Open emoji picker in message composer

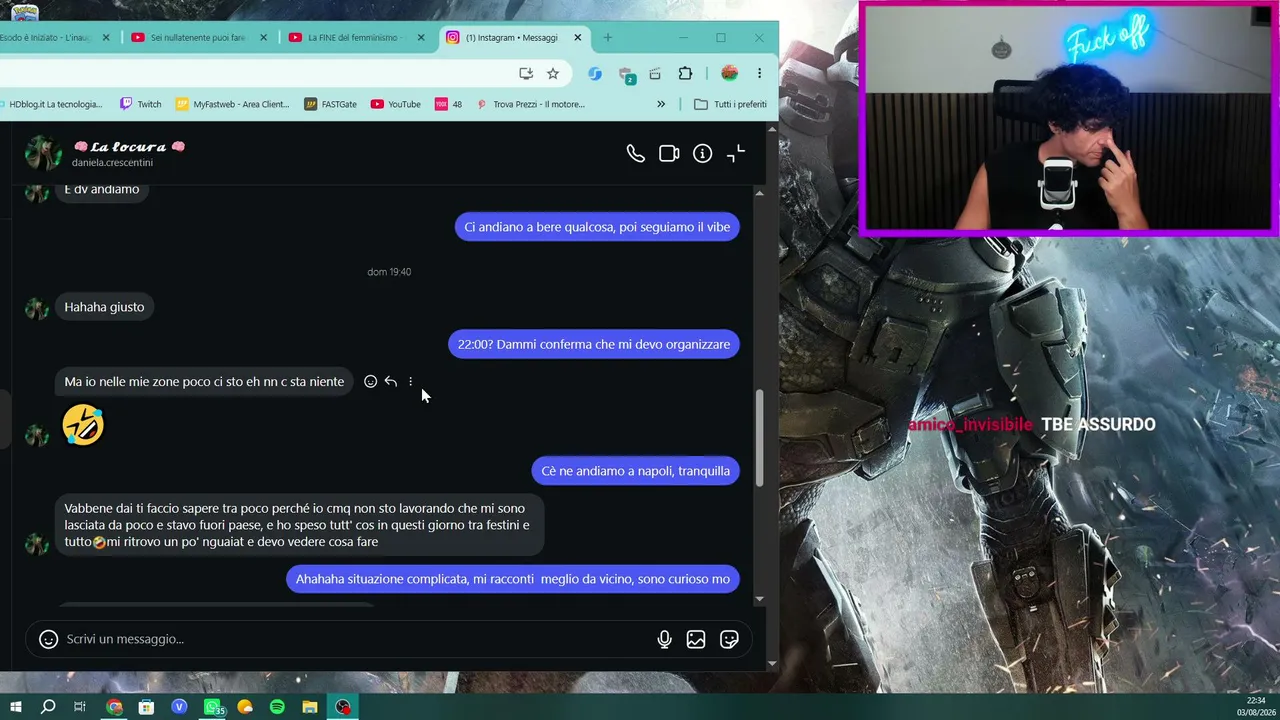click(48, 639)
